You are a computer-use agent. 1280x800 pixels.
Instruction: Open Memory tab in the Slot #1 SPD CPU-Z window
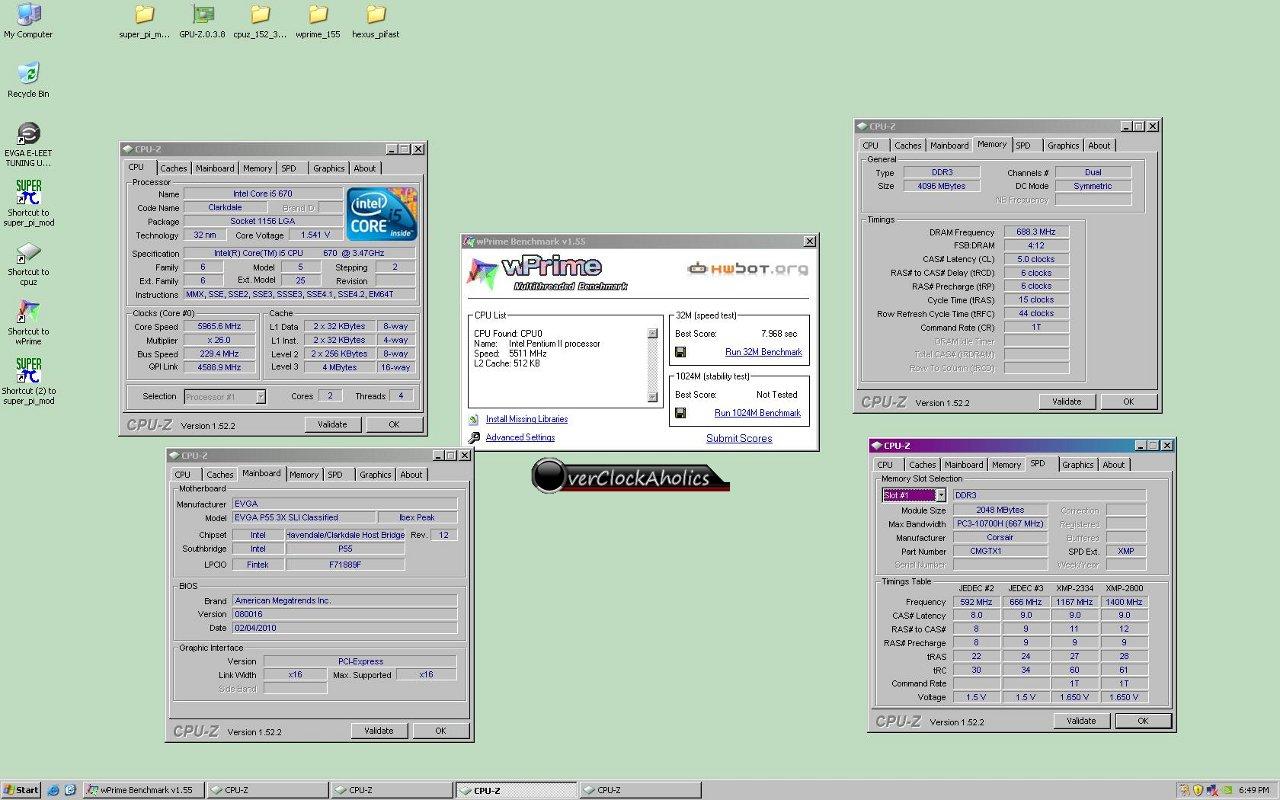pyautogui.click(x=1006, y=464)
